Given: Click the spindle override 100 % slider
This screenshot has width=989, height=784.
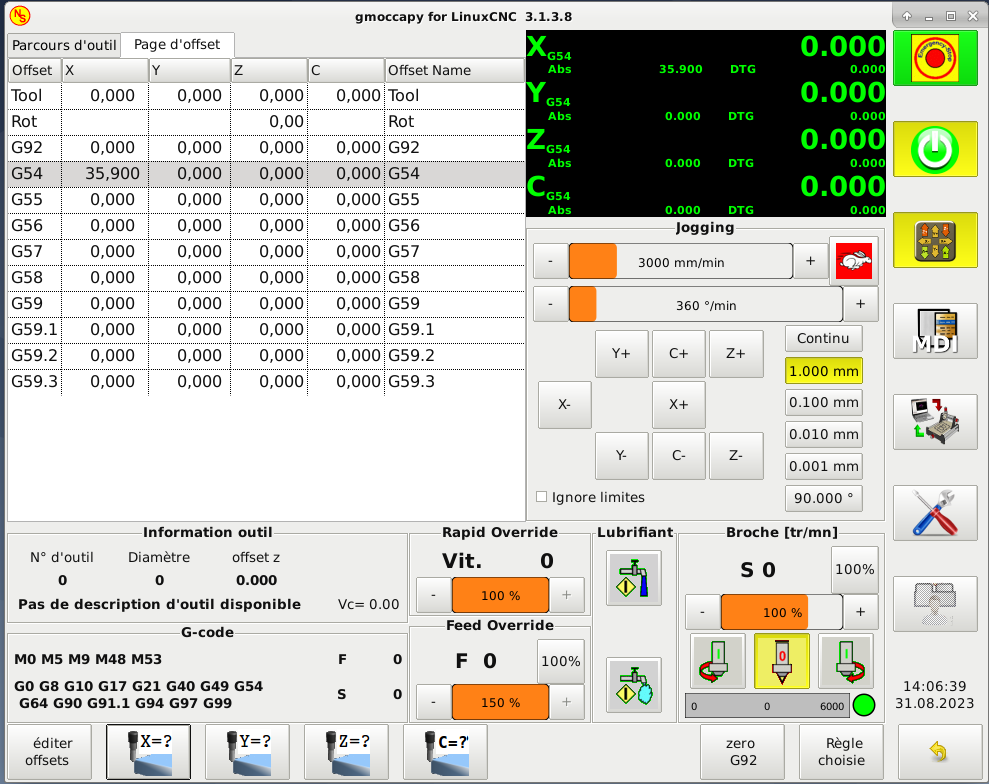Looking at the screenshot, I should [x=781, y=612].
